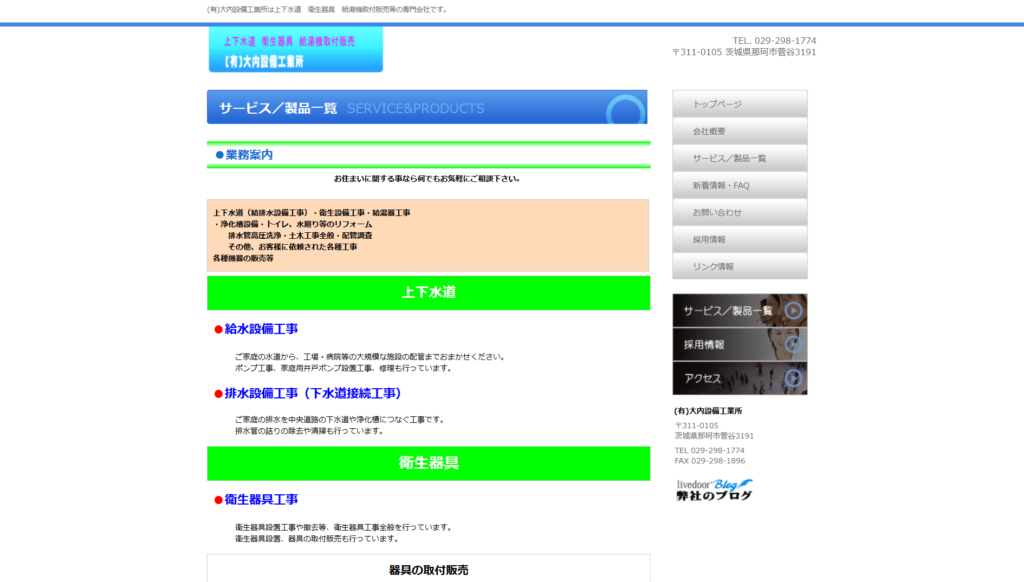This screenshot has height=582, width=1024.
Task: Click the sidebar (有)大内設備工業所 company name
Action: pyautogui.click(x=708, y=411)
